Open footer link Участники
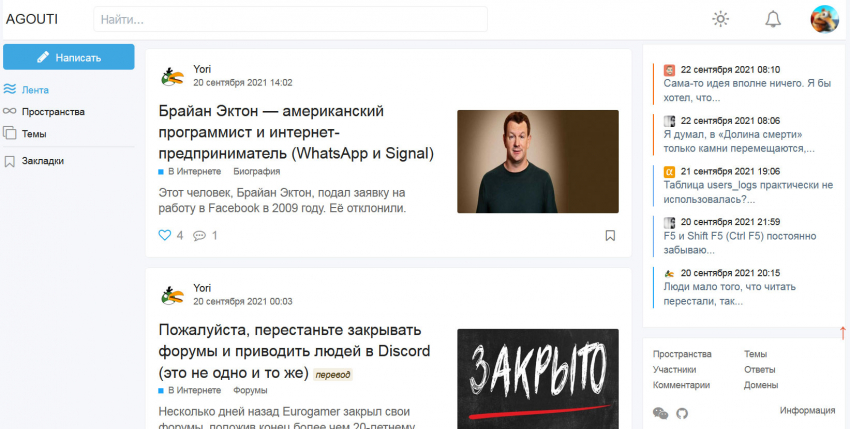This screenshot has height=429, width=850. pyautogui.click(x=674, y=370)
